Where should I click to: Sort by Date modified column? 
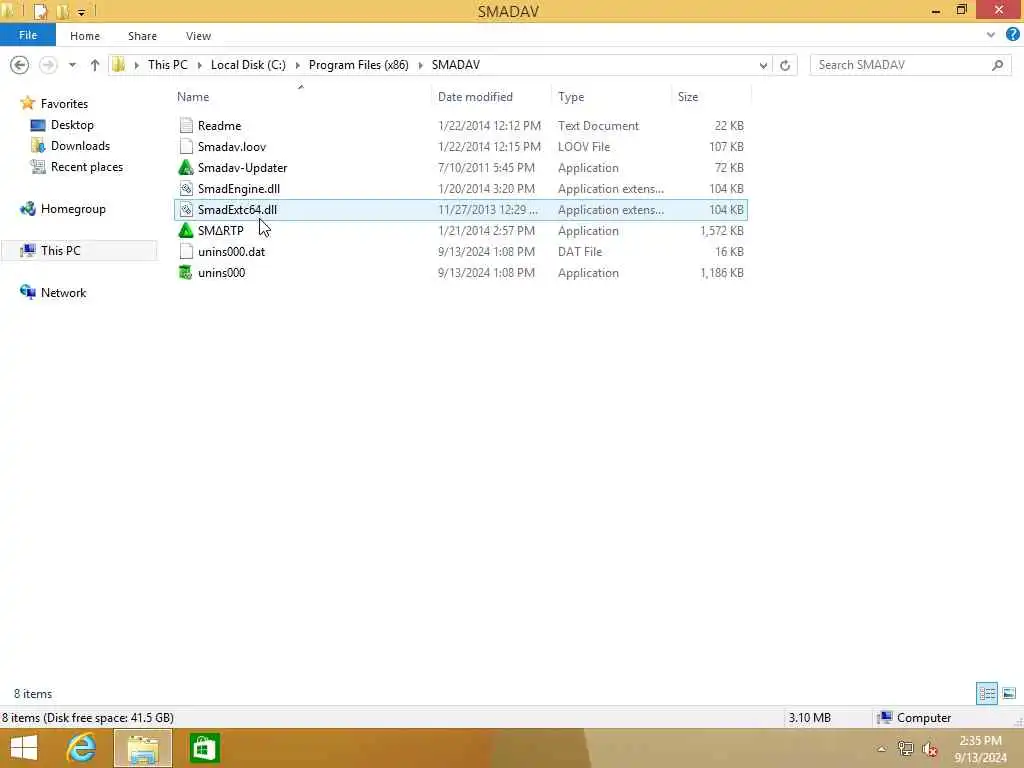point(475,97)
